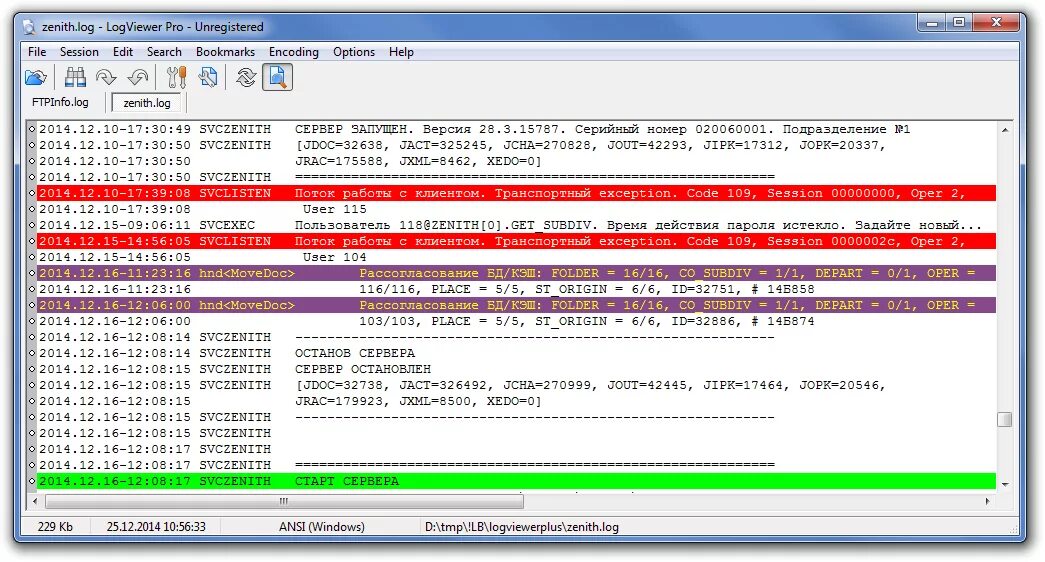Click the SVCEXEC Пользователь 118@ZENITH line
Image resolution: width=1045 pixels, height=562 pixels.
pyautogui.click(x=517, y=225)
